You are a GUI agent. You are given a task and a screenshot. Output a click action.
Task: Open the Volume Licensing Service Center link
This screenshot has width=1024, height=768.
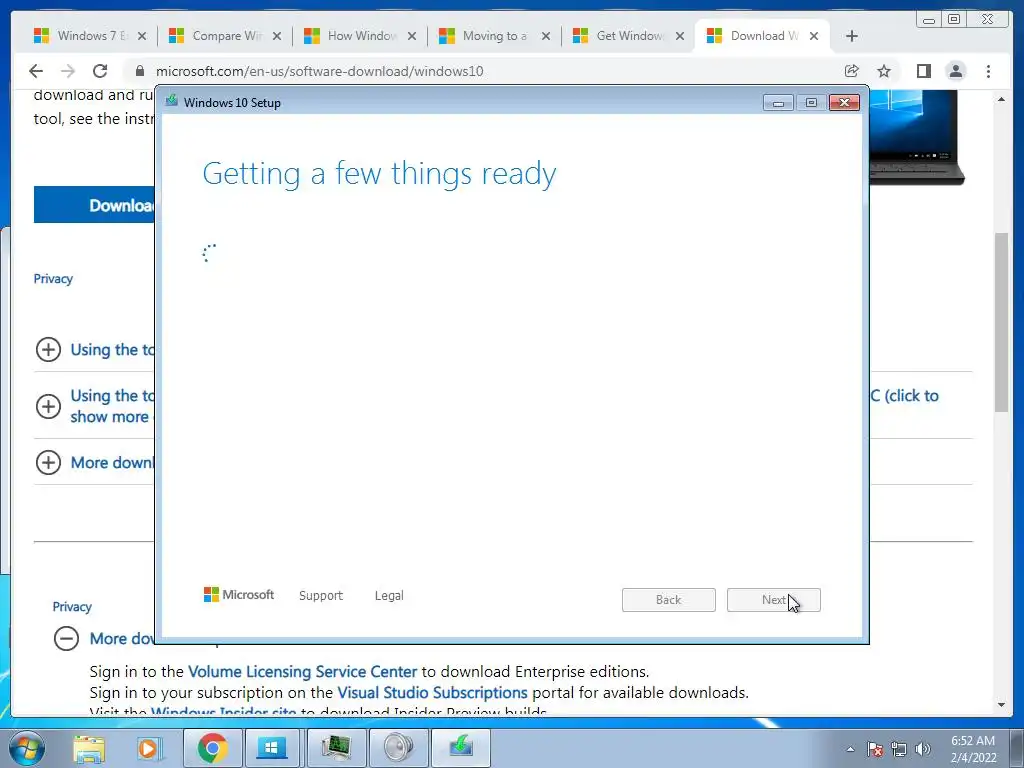pos(302,671)
